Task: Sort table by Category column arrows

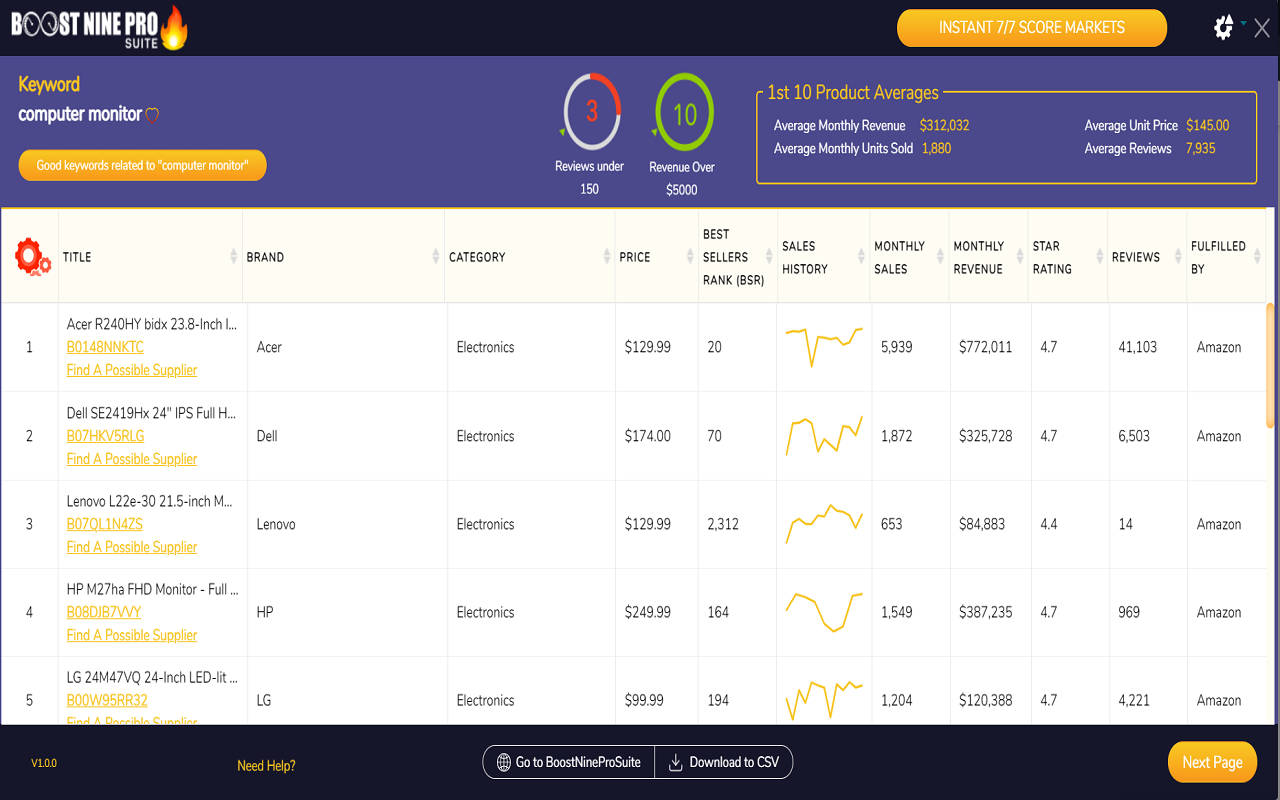Action: (x=607, y=257)
